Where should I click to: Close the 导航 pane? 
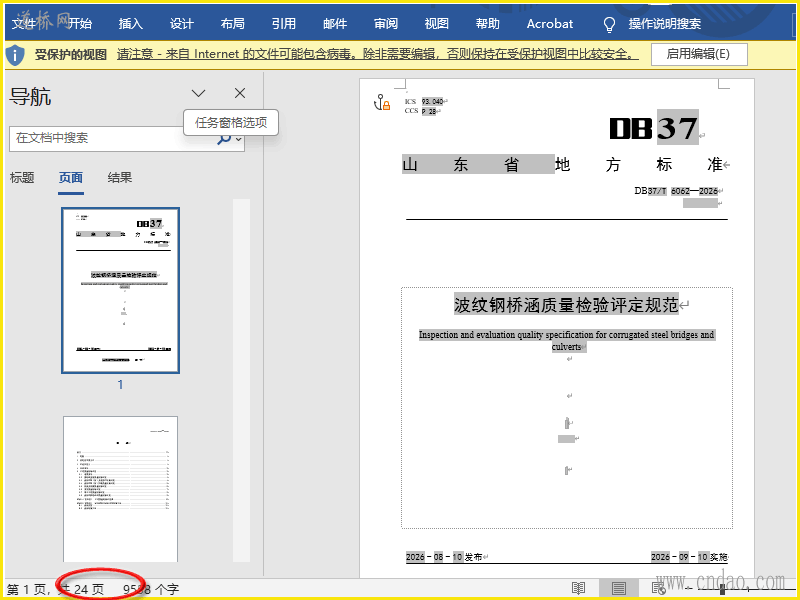pyautogui.click(x=240, y=93)
